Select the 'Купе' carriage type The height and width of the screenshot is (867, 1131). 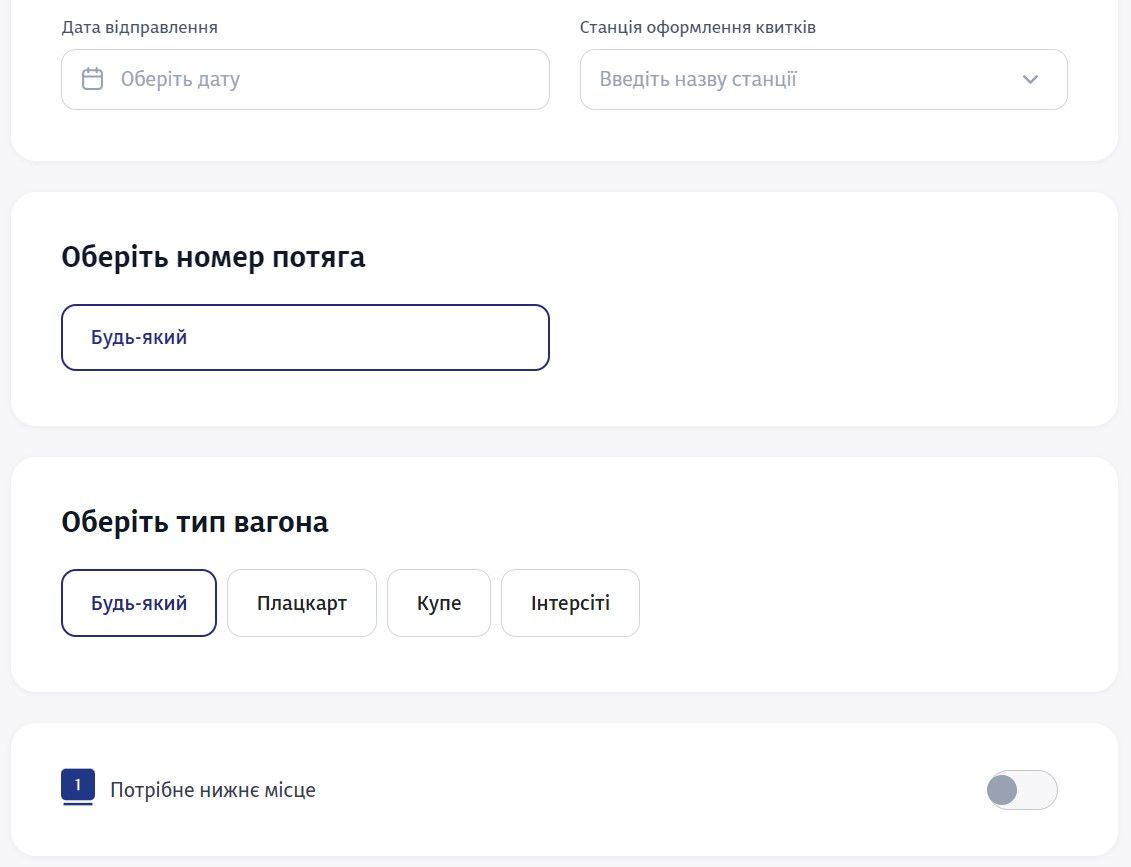click(439, 602)
